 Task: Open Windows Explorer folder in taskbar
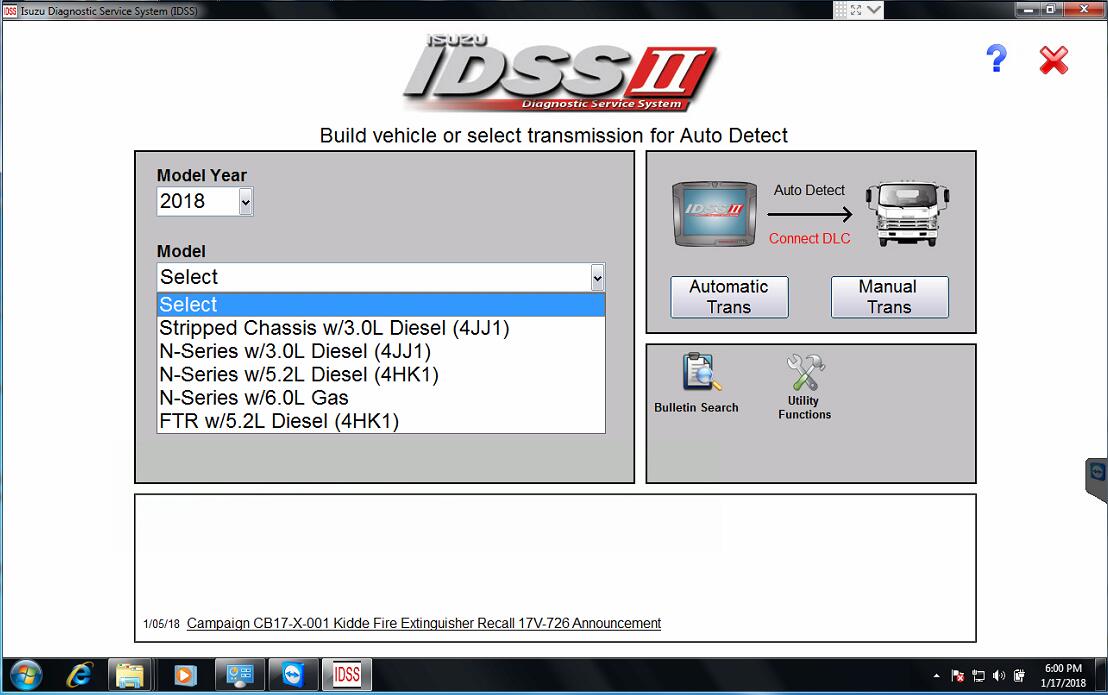pyautogui.click(x=131, y=676)
